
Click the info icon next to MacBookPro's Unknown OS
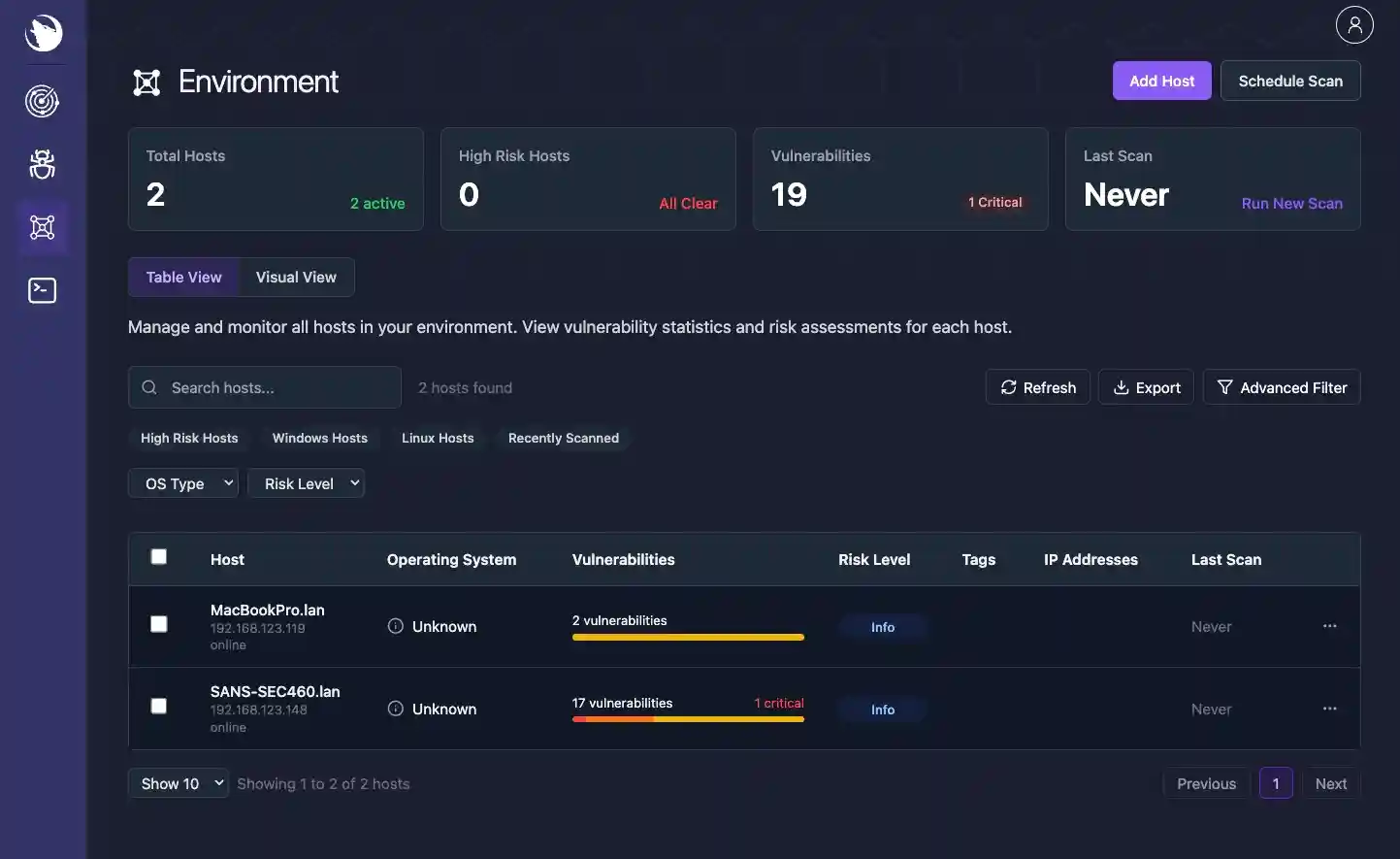click(395, 626)
